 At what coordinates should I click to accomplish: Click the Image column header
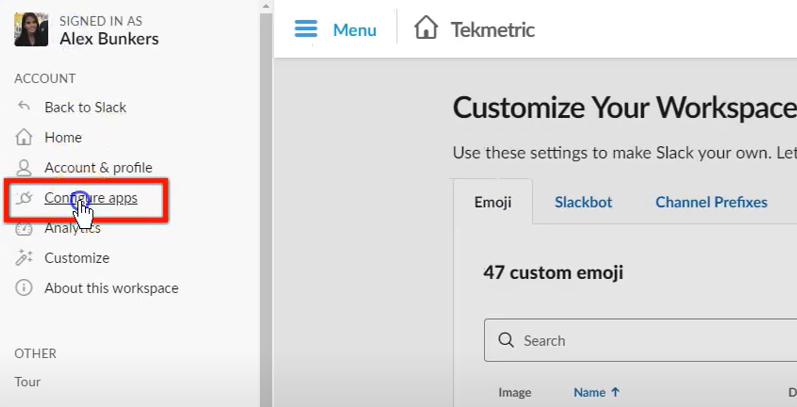point(514,392)
